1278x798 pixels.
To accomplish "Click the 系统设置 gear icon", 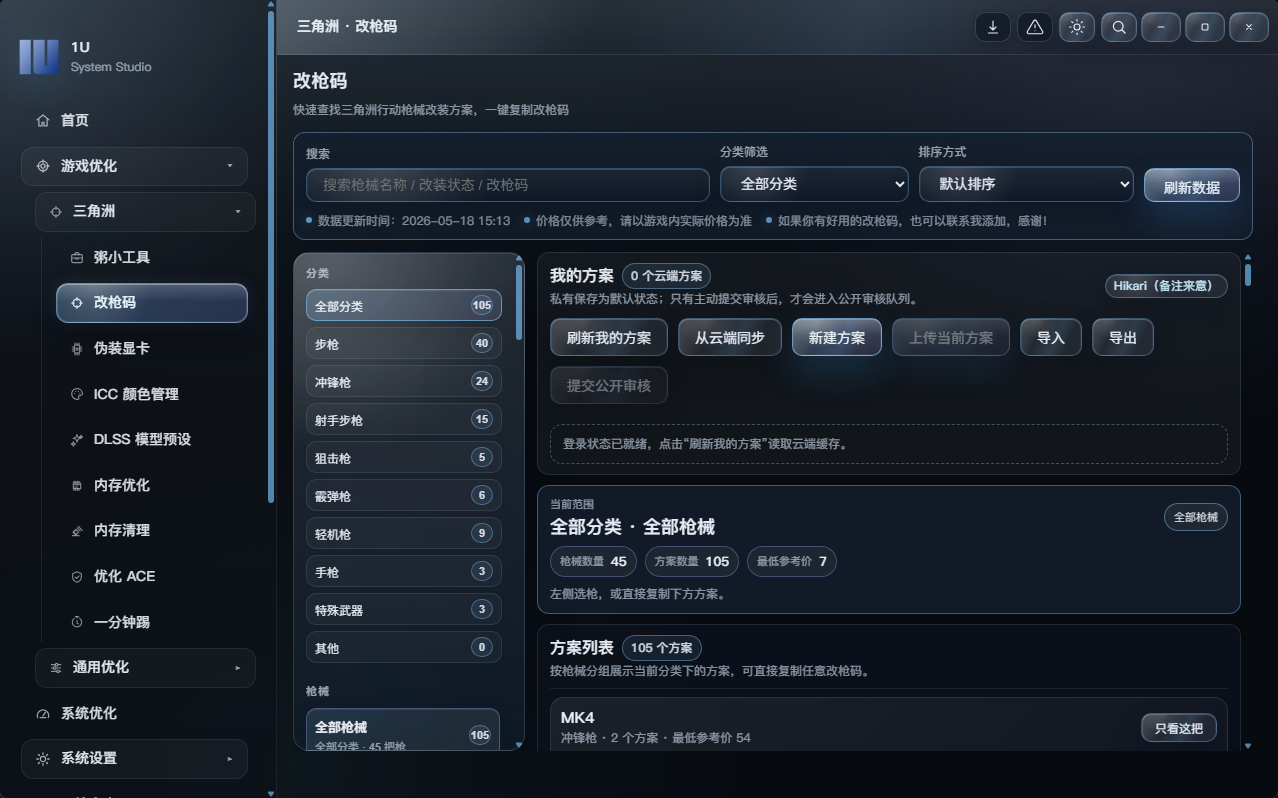I will click(x=43, y=758).
